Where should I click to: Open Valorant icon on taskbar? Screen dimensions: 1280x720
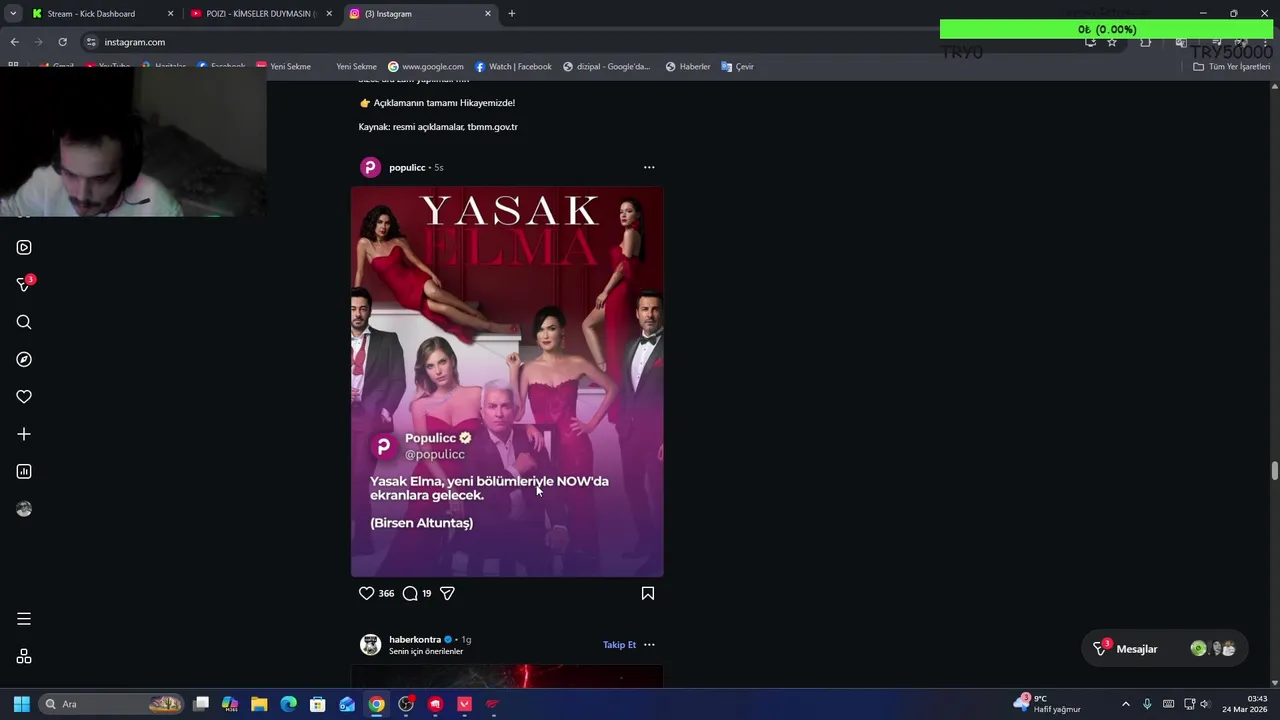[x=464, y=704]
